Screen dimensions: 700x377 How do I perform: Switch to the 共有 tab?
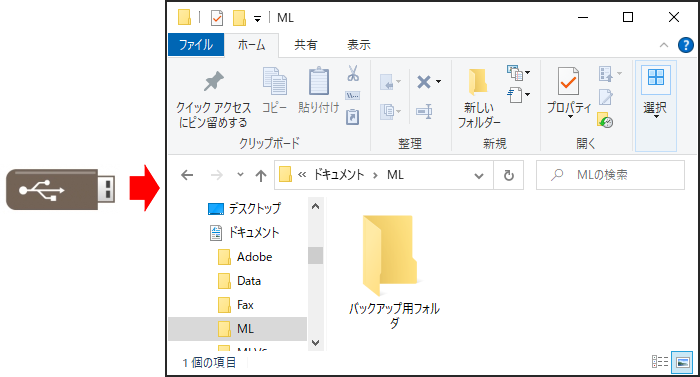[x=306, y=45]
